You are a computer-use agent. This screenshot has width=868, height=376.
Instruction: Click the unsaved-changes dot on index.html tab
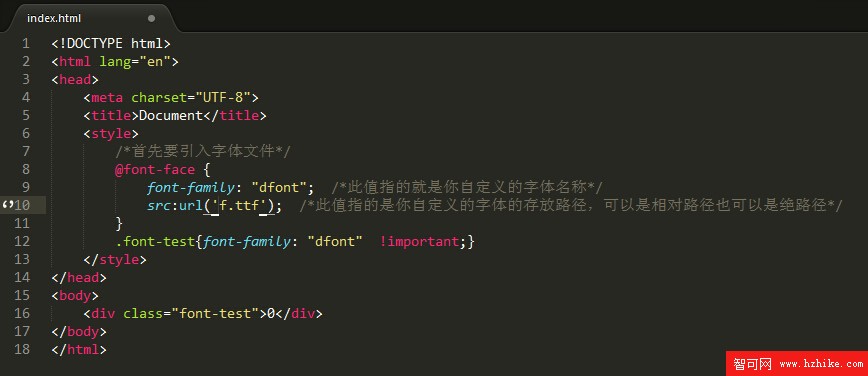(x=152, y=18)
